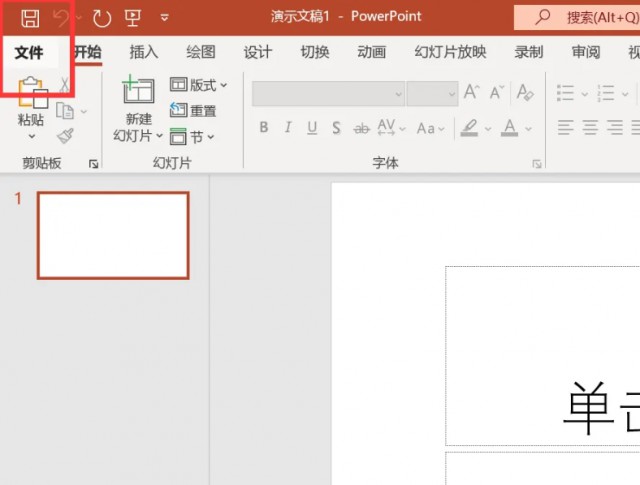Toggle Italic formatting
640x485 pixels.
coord(288,128)
